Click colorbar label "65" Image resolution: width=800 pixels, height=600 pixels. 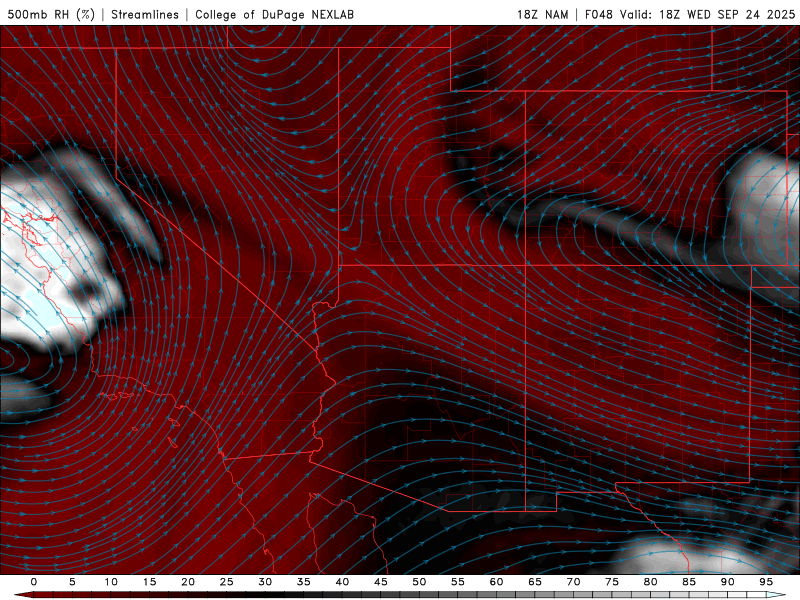click(535, 582)
